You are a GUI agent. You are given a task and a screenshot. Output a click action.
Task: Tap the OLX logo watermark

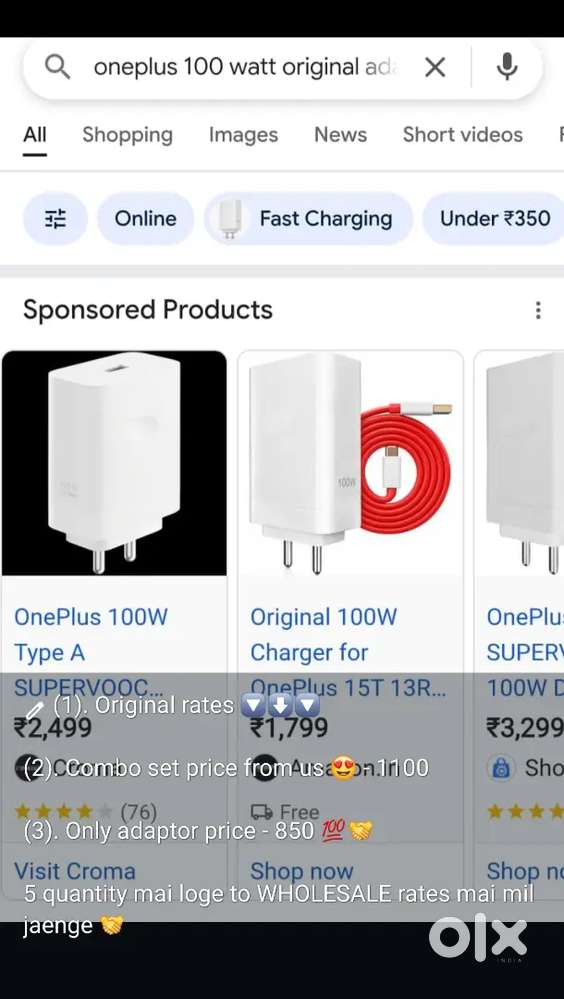478,937
